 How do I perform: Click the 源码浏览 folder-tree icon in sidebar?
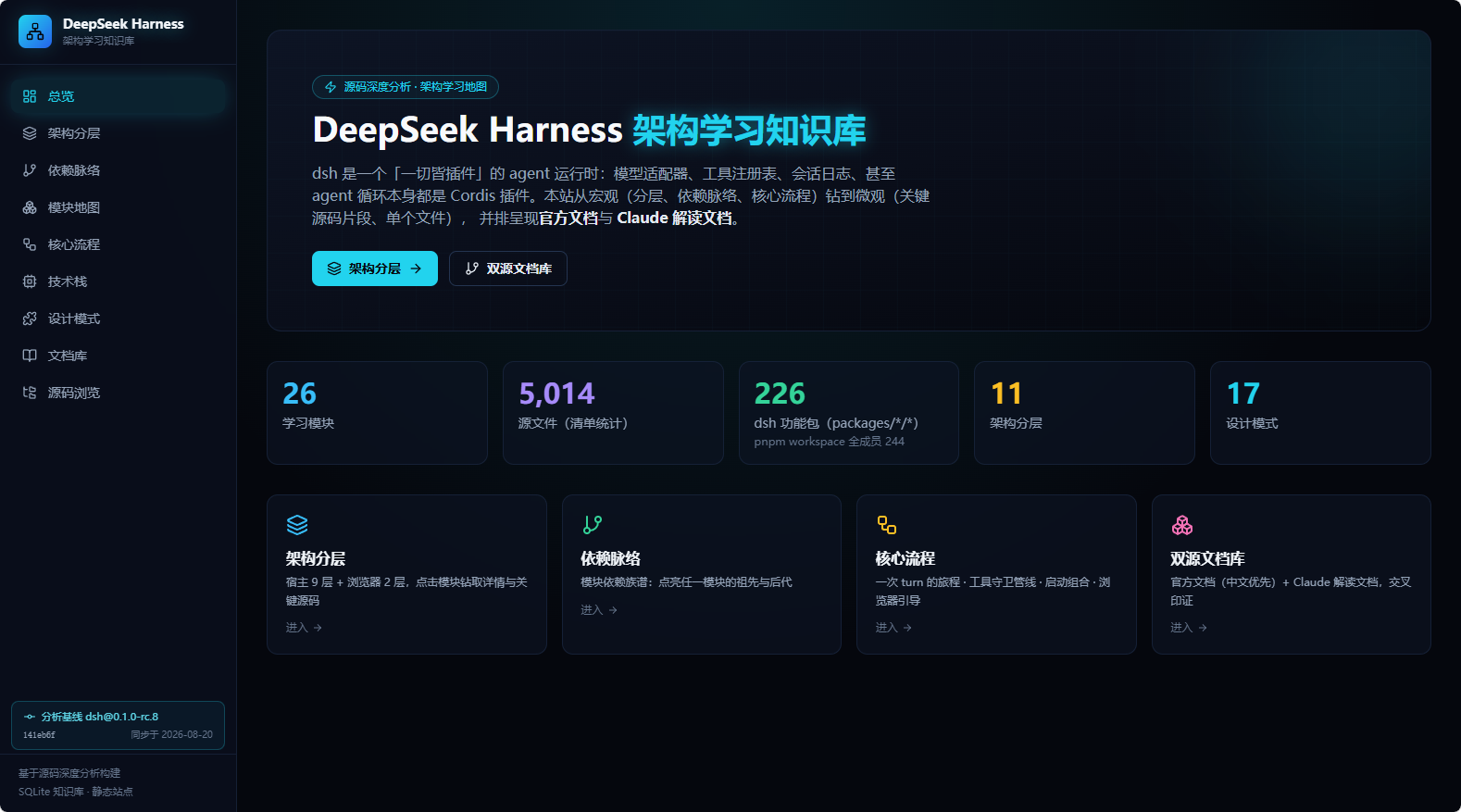coord(30,393)
